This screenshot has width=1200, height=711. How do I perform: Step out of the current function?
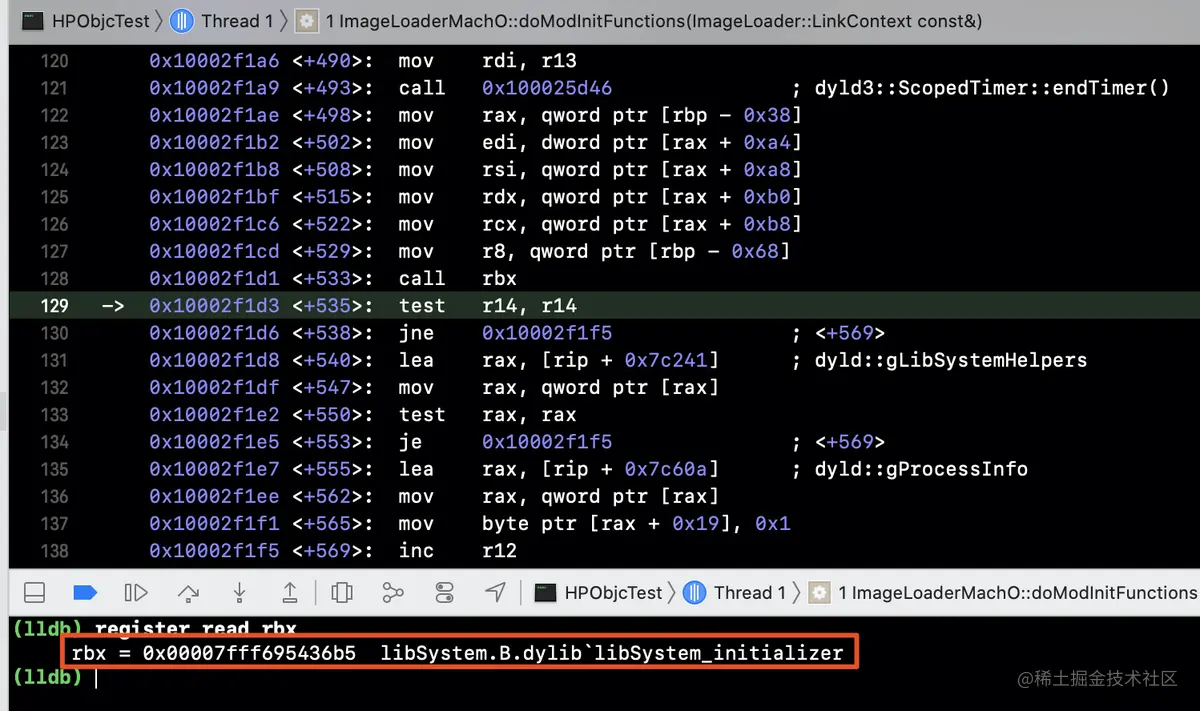(290, 593)
